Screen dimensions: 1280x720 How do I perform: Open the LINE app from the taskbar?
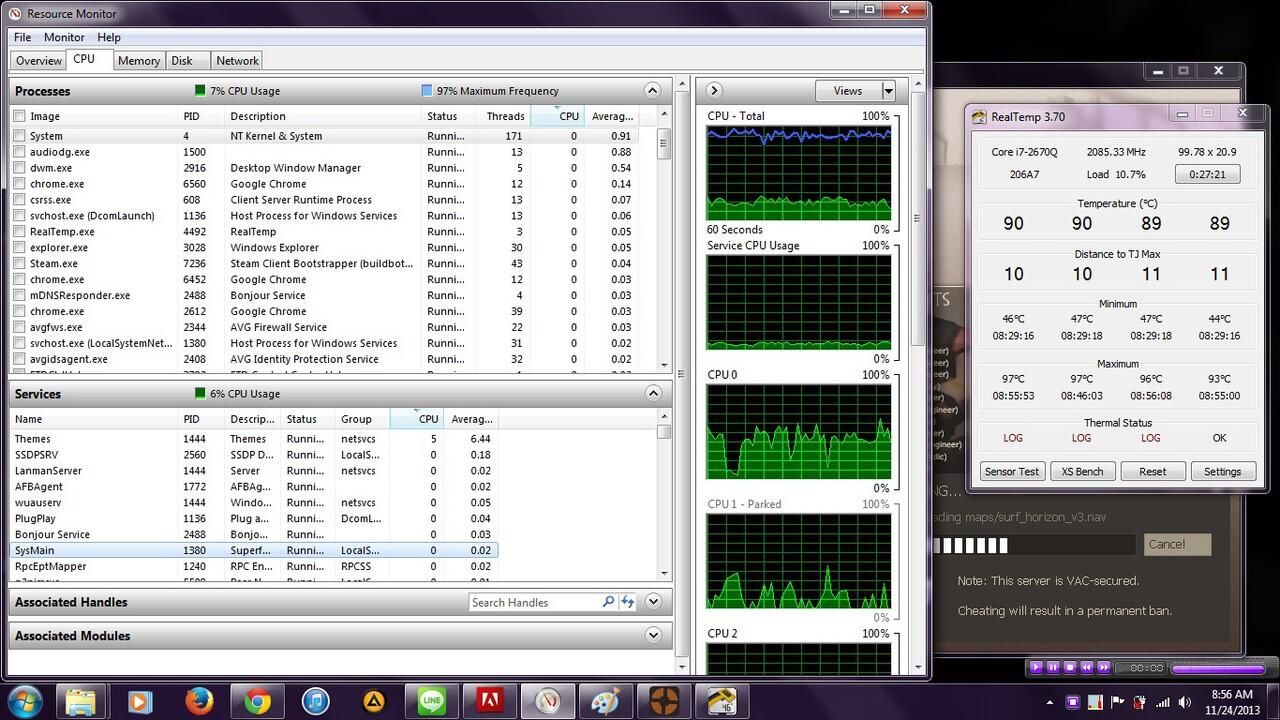coord(432,701)
